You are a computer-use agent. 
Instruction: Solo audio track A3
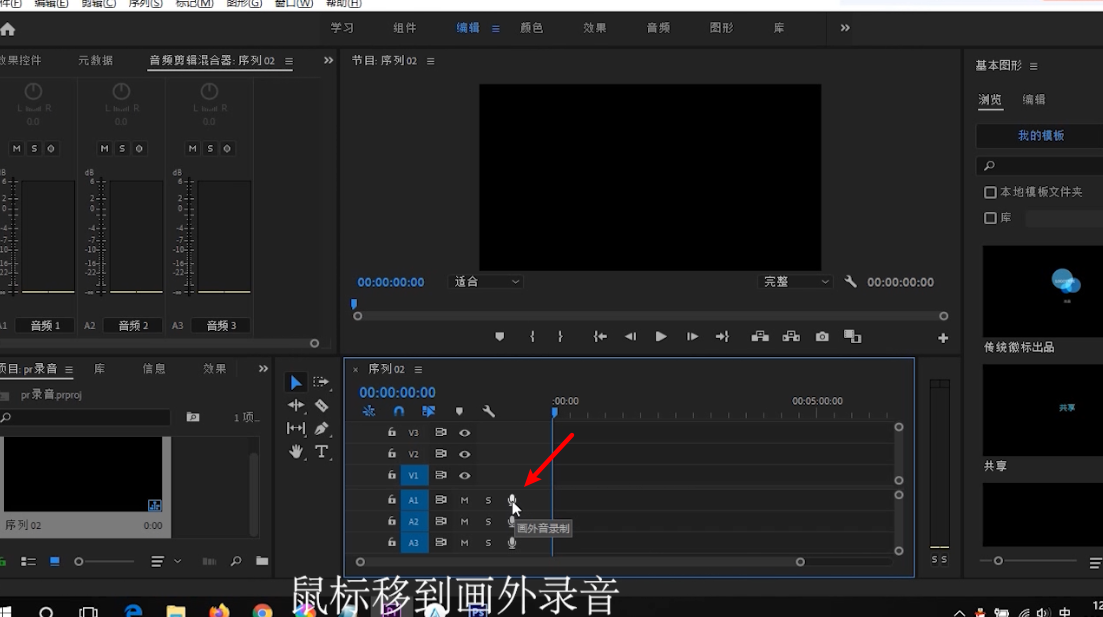click(x=488, y=543)
